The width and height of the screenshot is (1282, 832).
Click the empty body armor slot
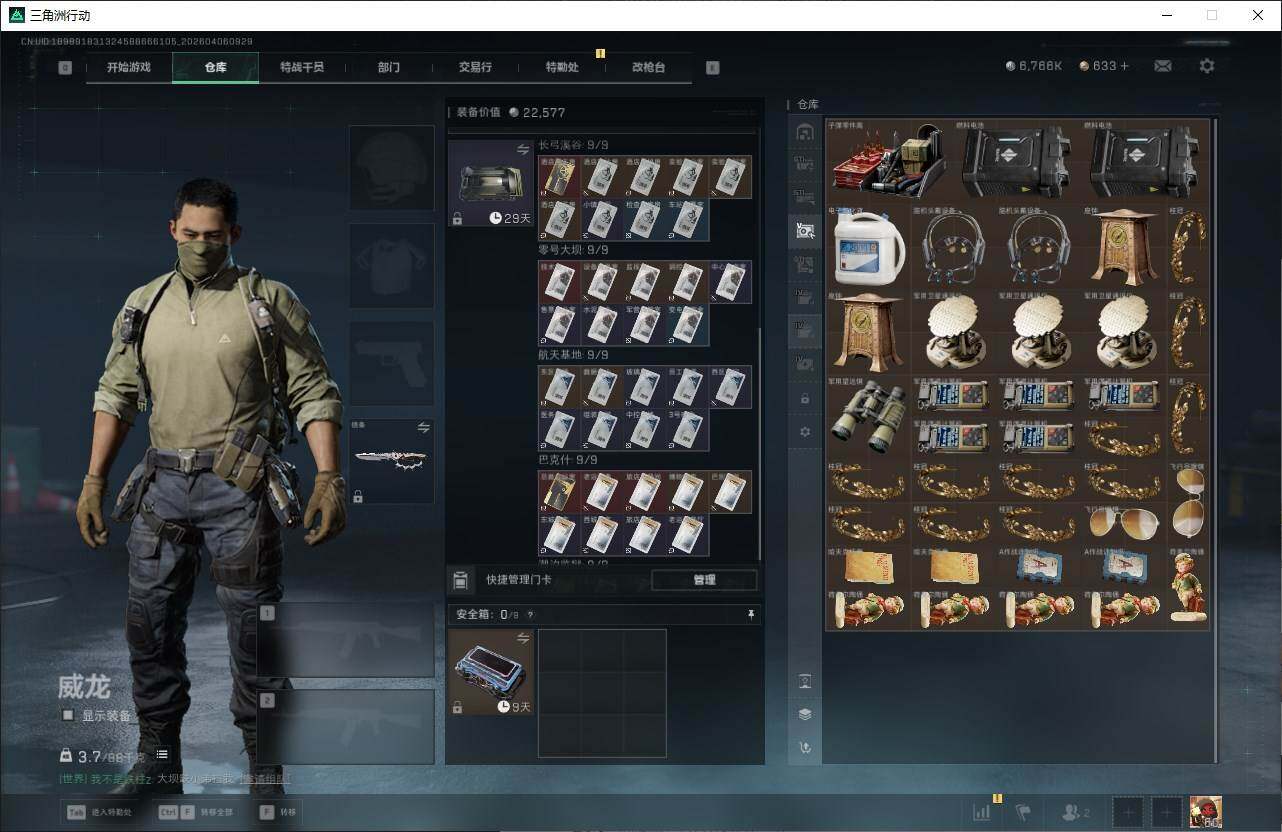pyautogui.click(x=391, y=265)
